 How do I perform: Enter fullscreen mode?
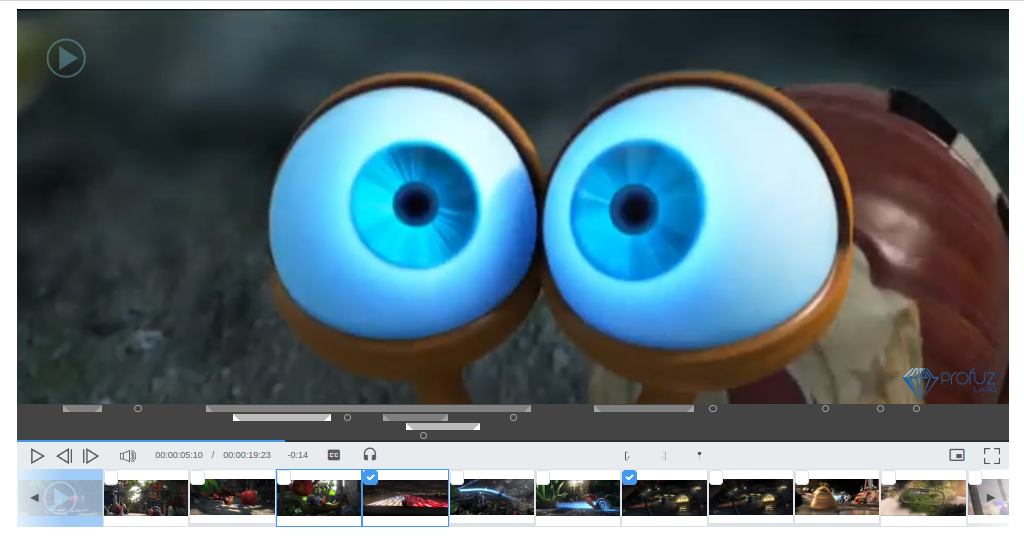[992, 455]
